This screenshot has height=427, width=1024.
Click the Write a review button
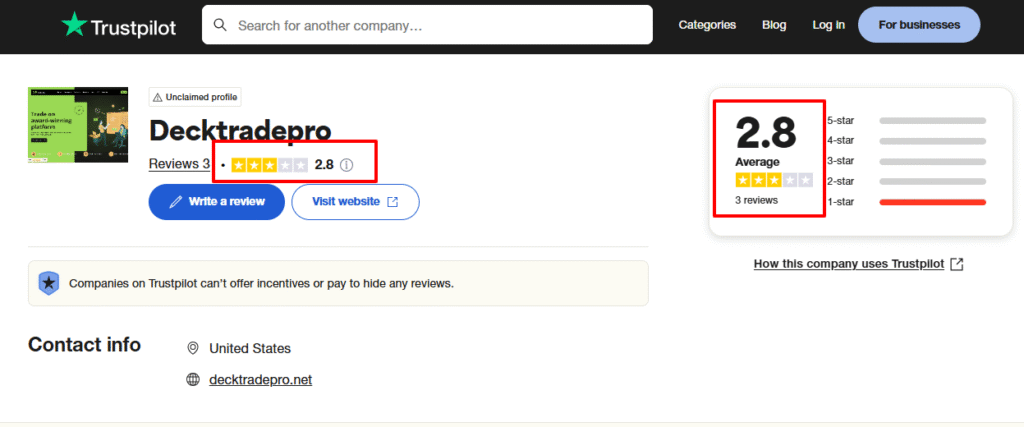click(217, 202)
